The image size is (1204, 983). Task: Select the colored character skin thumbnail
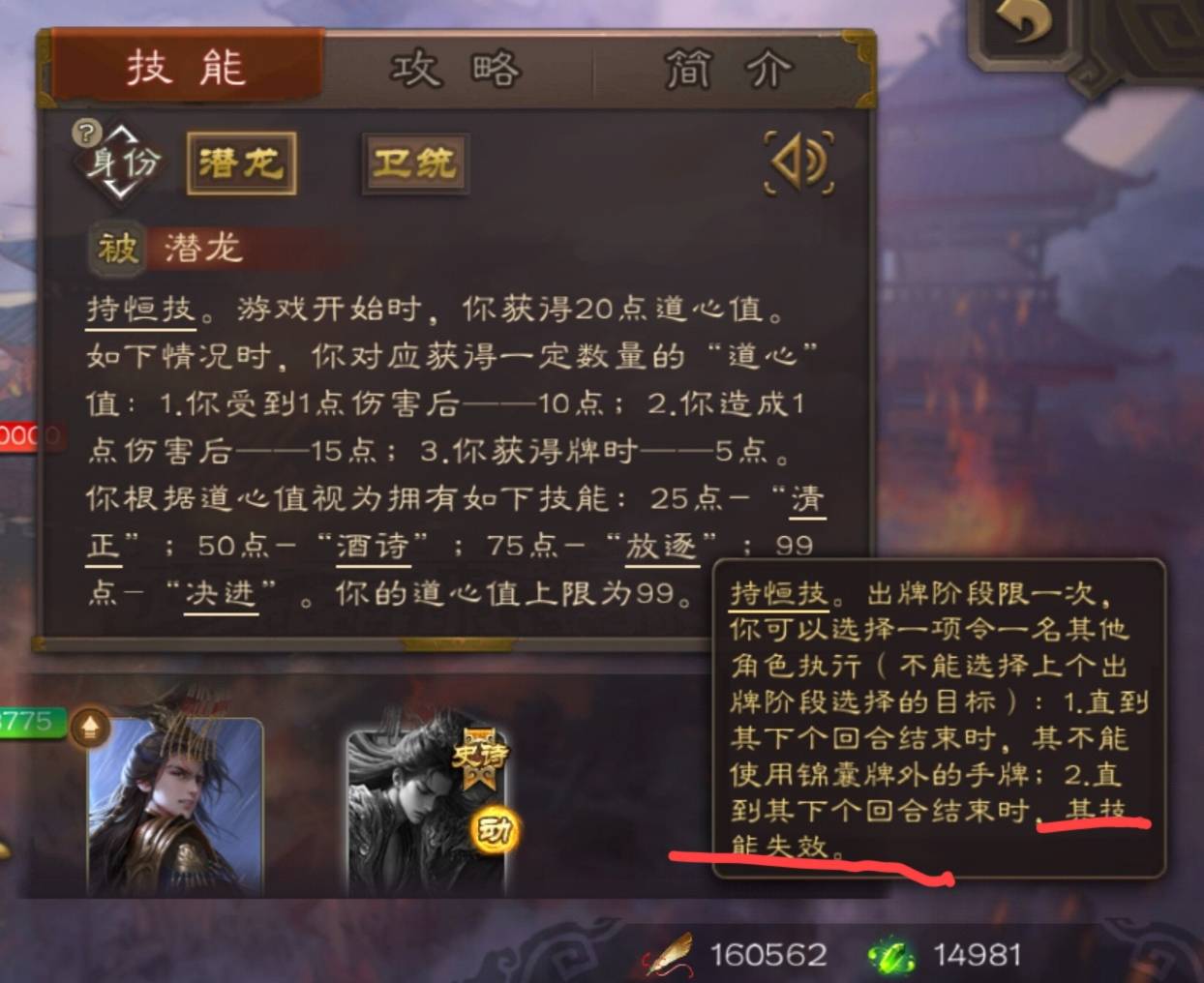[x=175, y=806]
